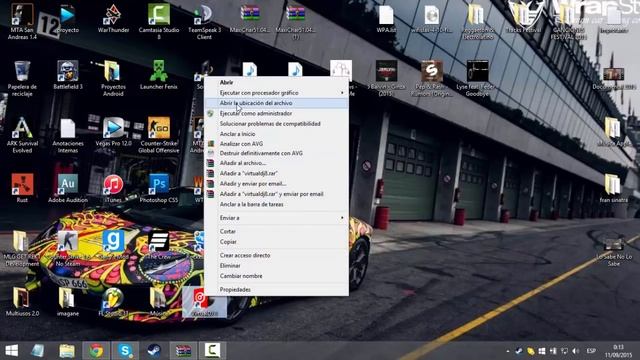Open the ESP language indicator

tap(591, 351)
